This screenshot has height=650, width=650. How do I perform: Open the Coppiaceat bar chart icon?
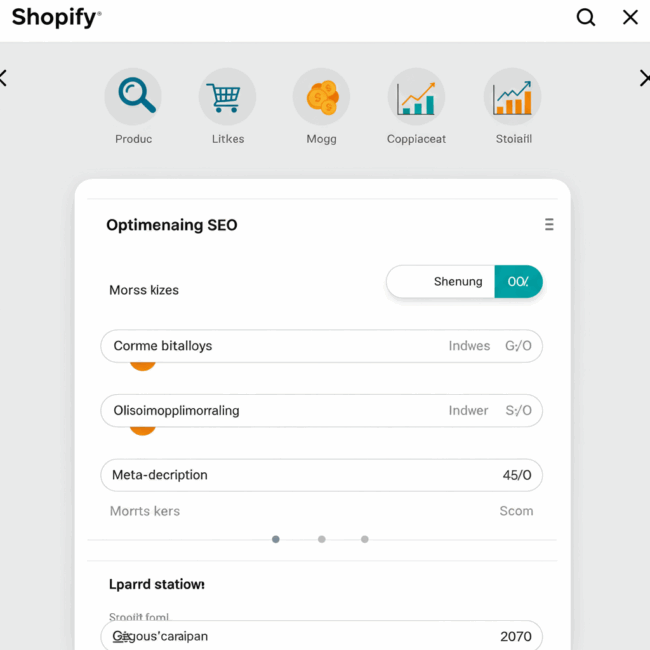416,97
